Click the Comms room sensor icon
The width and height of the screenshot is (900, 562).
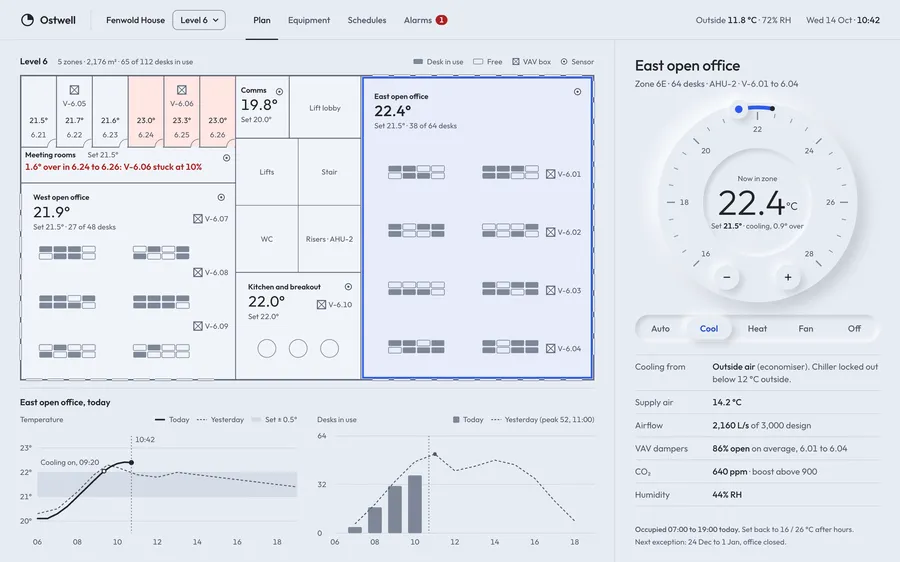pos(280,91)
